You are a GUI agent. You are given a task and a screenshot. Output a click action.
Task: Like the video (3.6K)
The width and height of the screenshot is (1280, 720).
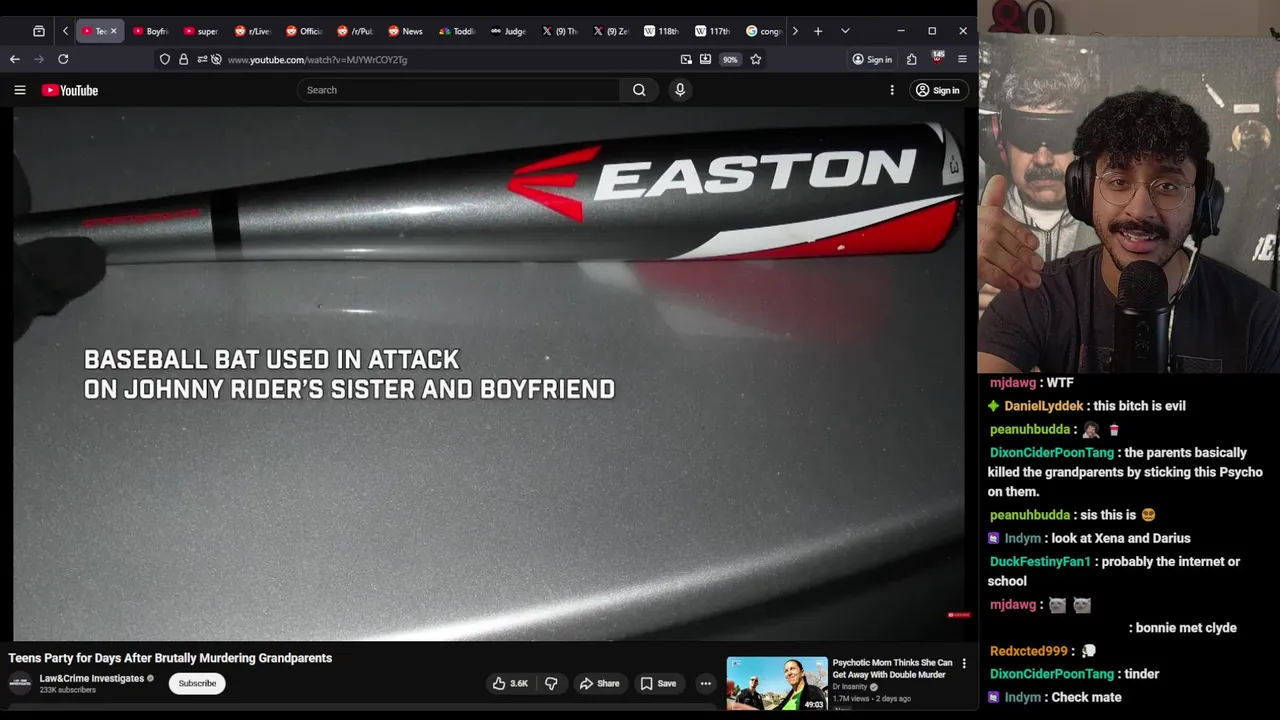pyautogui.click(x=510, y=683)
